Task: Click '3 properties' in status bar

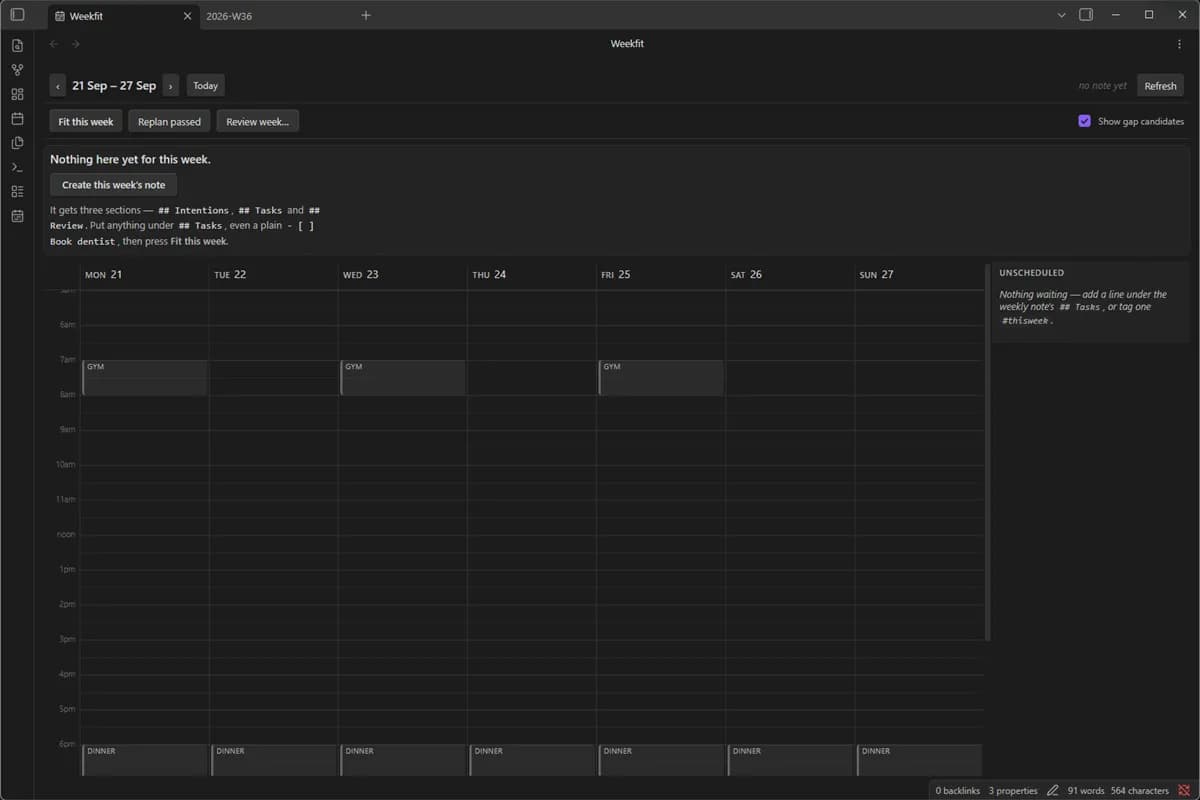Action: (1013, 790)
